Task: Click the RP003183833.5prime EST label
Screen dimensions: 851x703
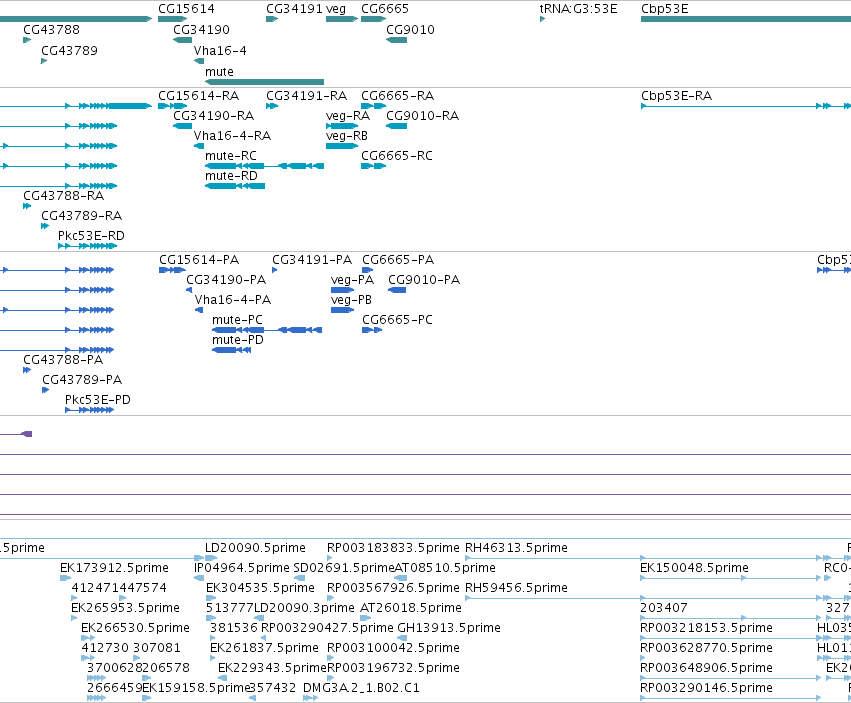Action: pos(393,548)
